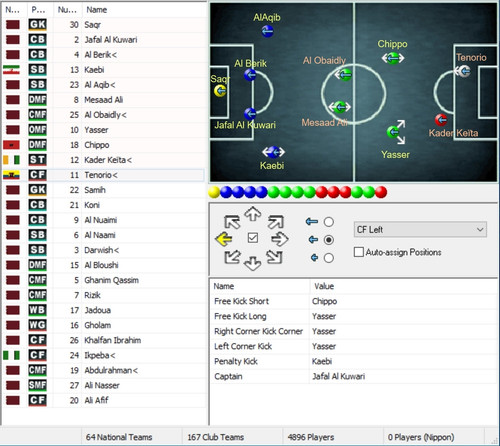Screen dimensions: 500x446
Task: Click the up-right diagonal movement arrow
Action: coord(275,222)
